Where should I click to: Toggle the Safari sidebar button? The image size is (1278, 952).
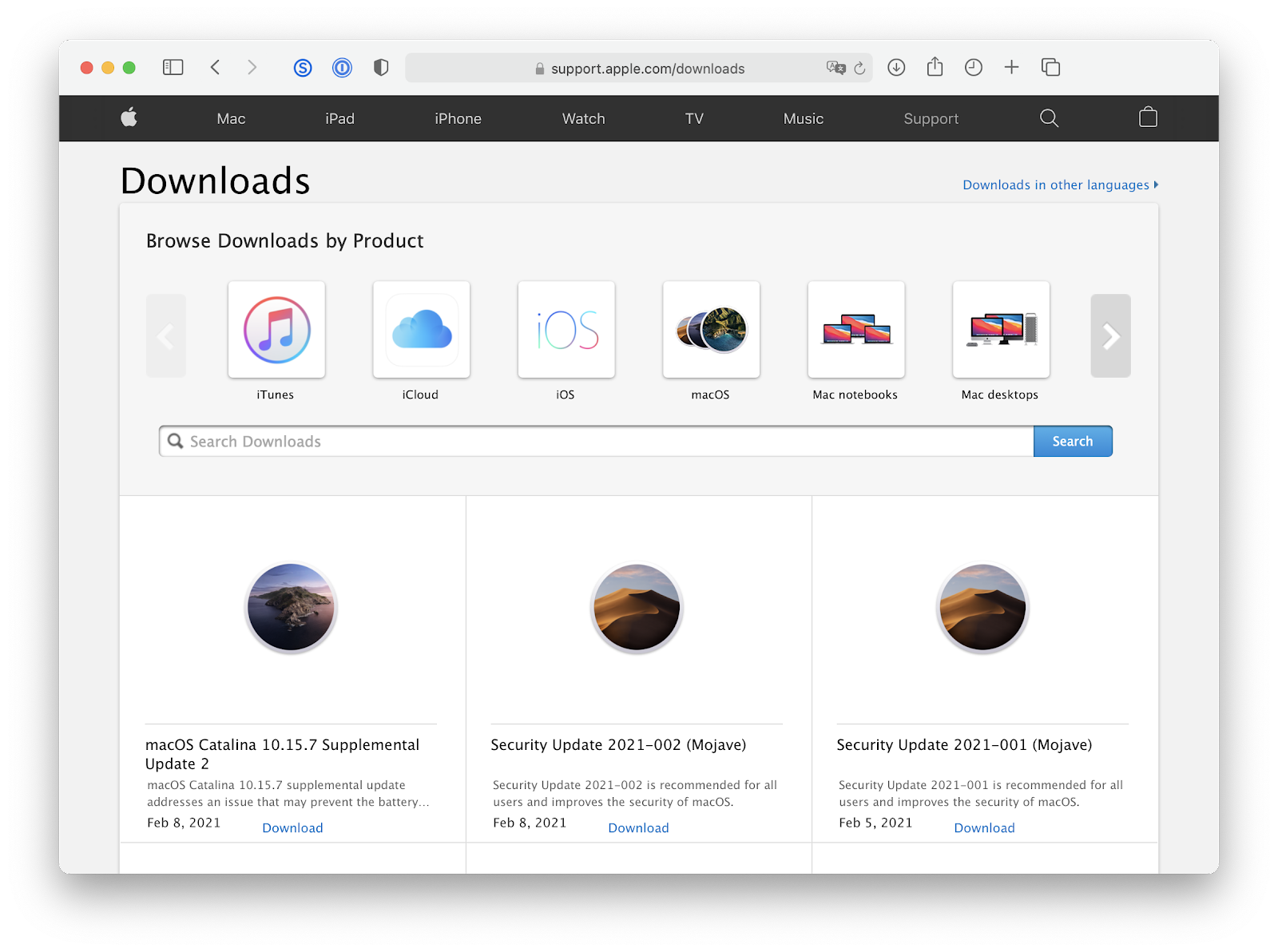(x=173, y=68)
